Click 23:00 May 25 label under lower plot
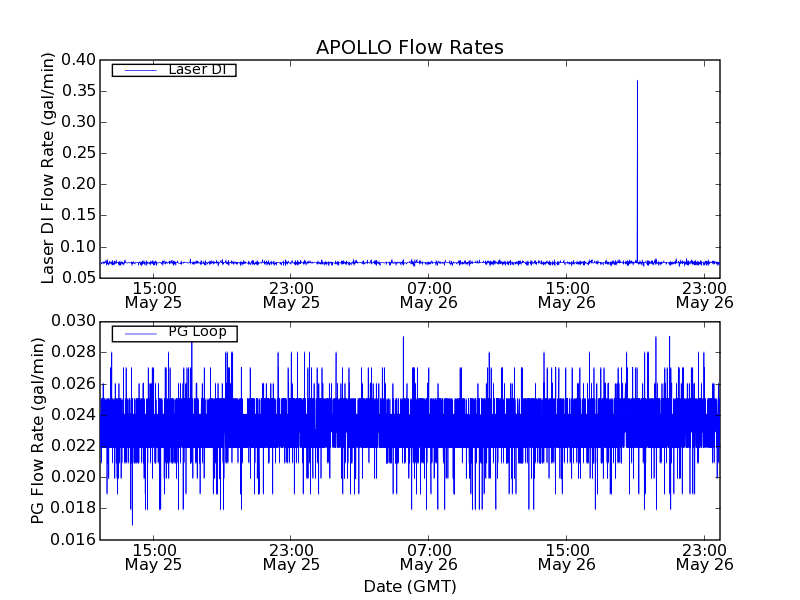This screenshot has height=600, width=800. coord(291,557)
